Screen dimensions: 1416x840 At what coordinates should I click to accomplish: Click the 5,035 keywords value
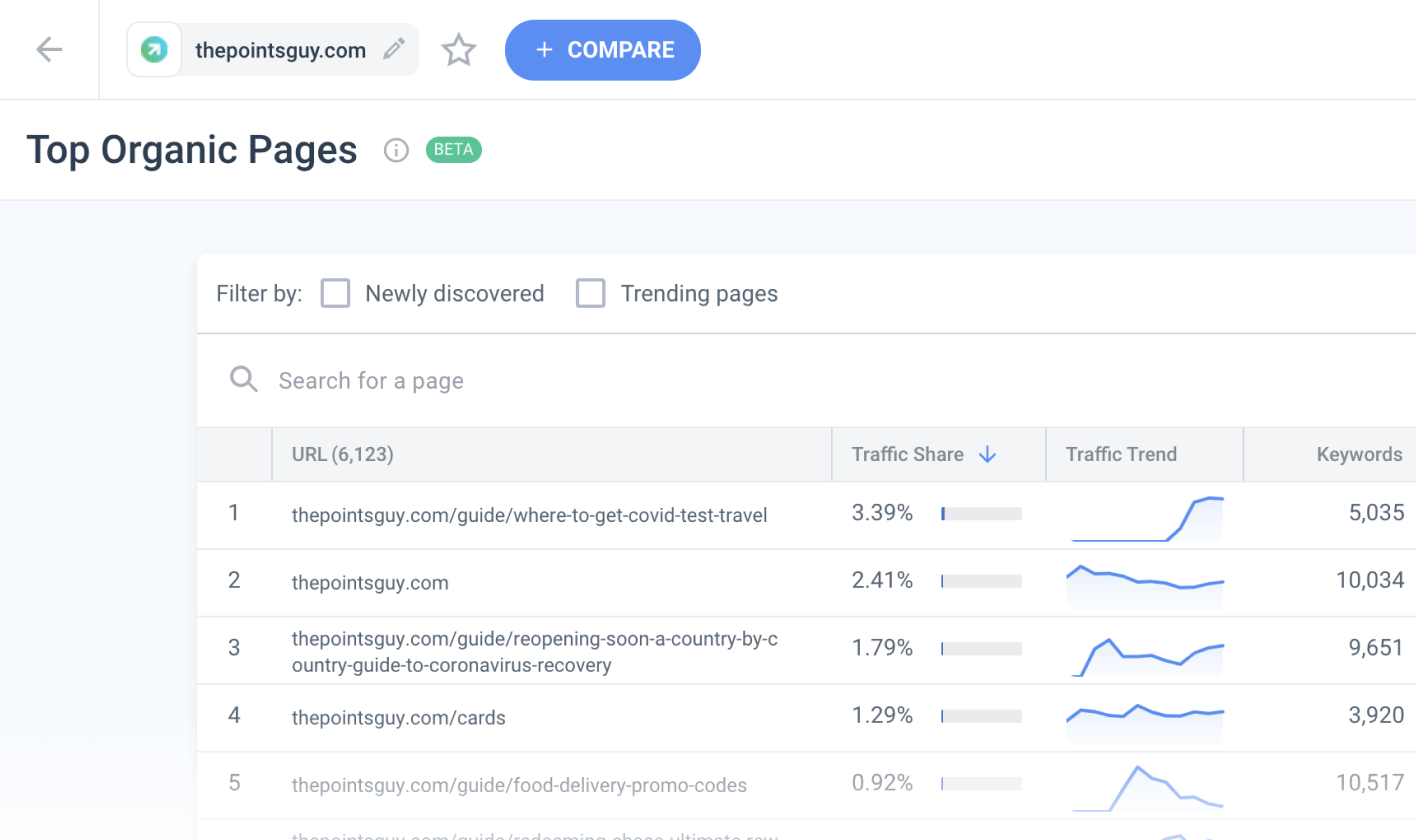(x=1376, y=513)
